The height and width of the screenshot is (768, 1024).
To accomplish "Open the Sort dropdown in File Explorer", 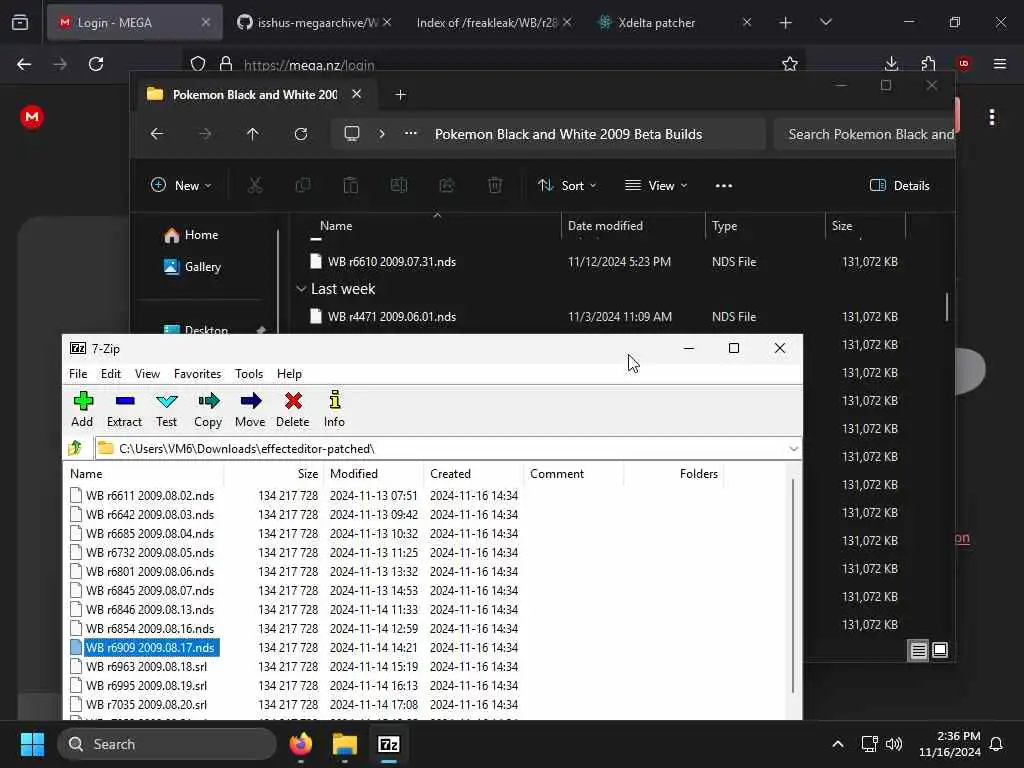I will 567,186.
